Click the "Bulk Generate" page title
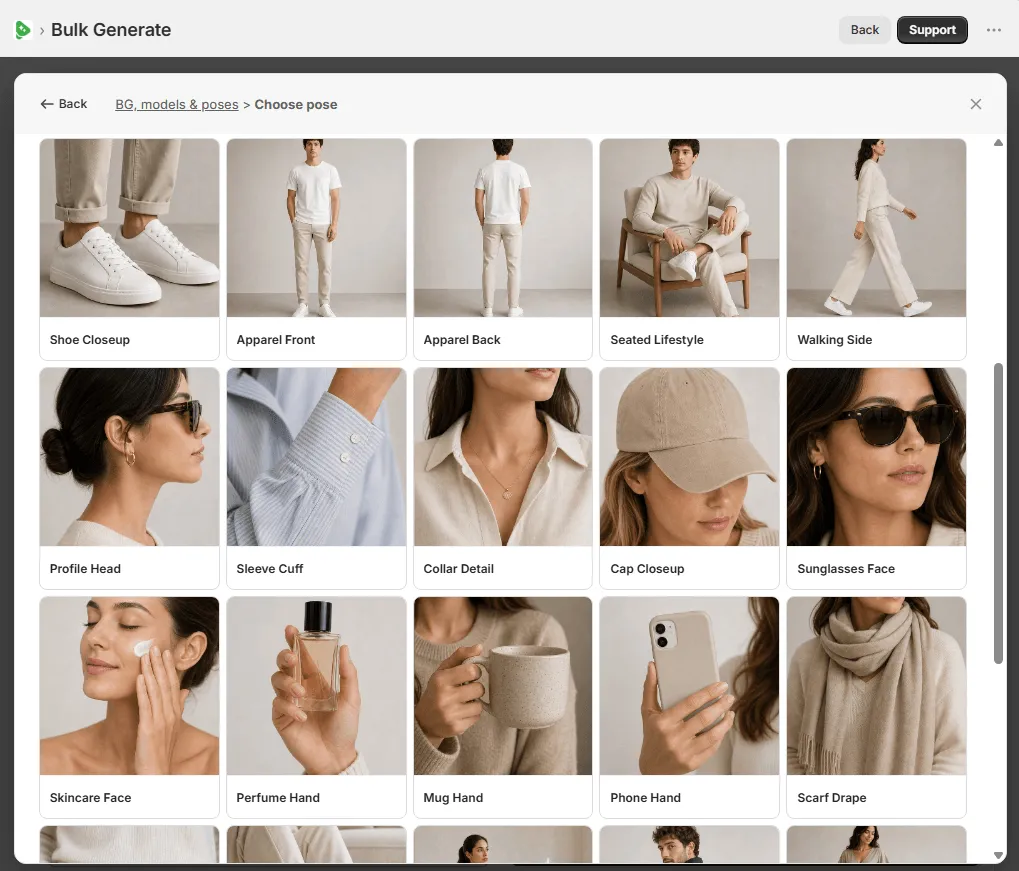Viewport: 1019px width, 871px height. pos(111,30)
